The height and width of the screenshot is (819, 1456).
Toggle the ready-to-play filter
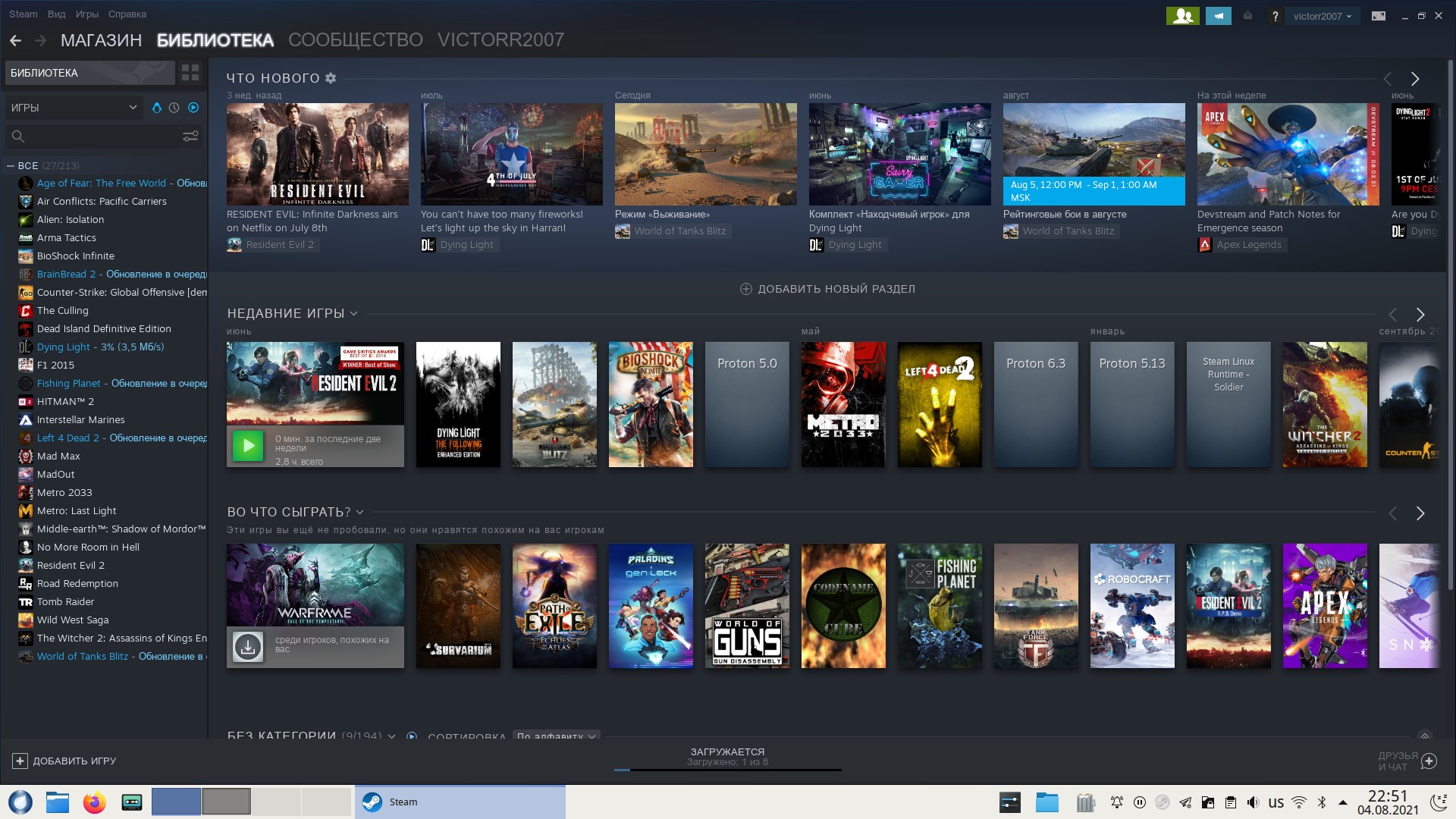[x=193, y=108]
